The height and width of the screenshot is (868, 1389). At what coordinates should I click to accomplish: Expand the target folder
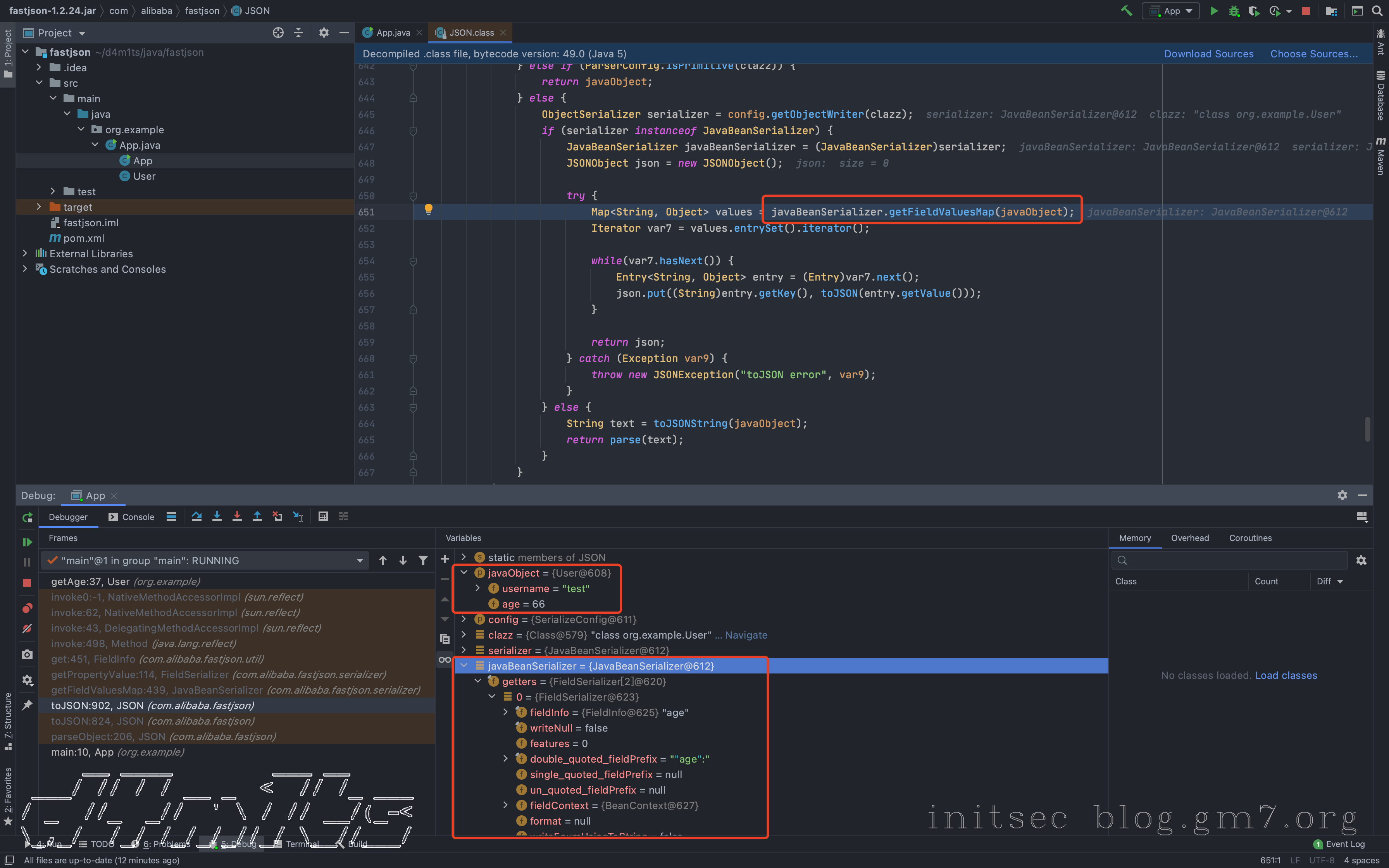(39, 207)
